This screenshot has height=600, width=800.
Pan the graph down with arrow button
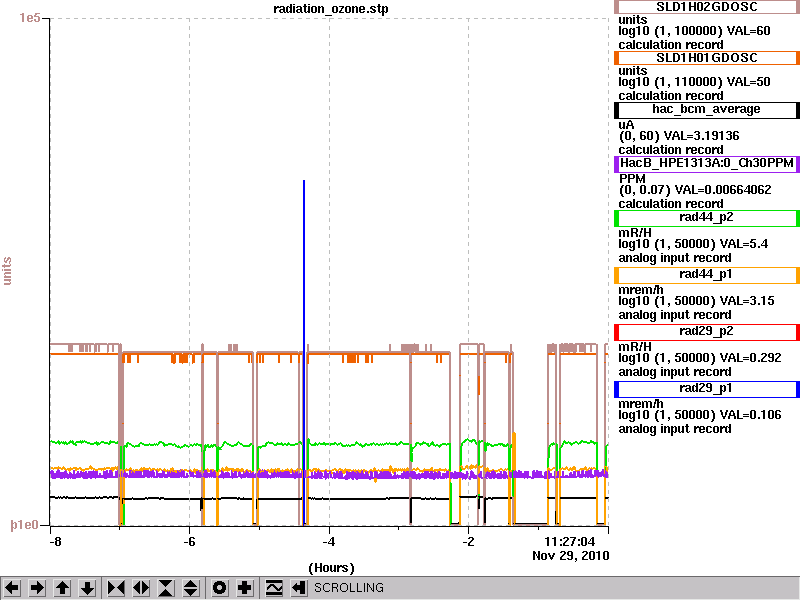point(87,588)
